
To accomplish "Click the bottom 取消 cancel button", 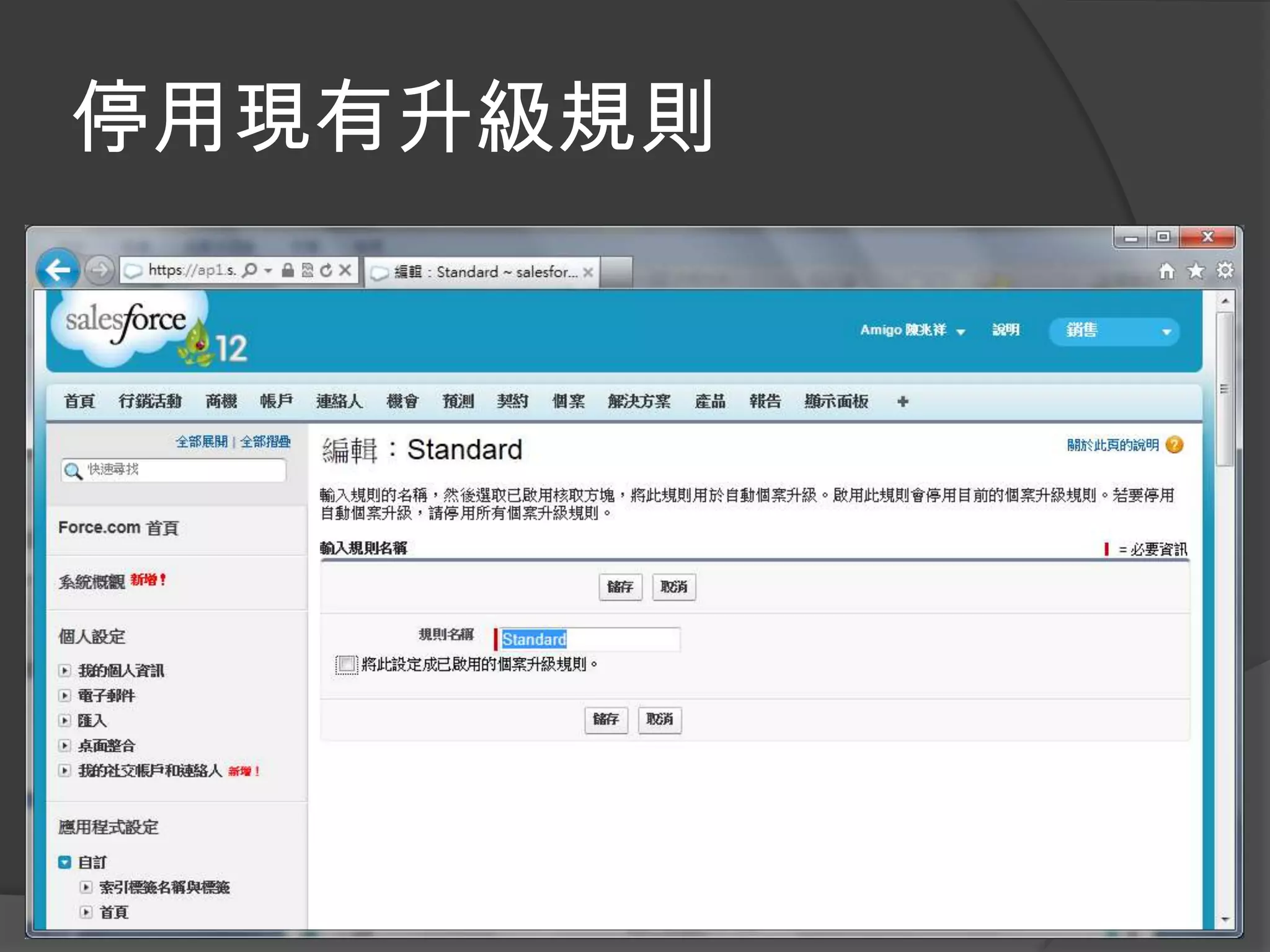I will [x=660, y=720].
